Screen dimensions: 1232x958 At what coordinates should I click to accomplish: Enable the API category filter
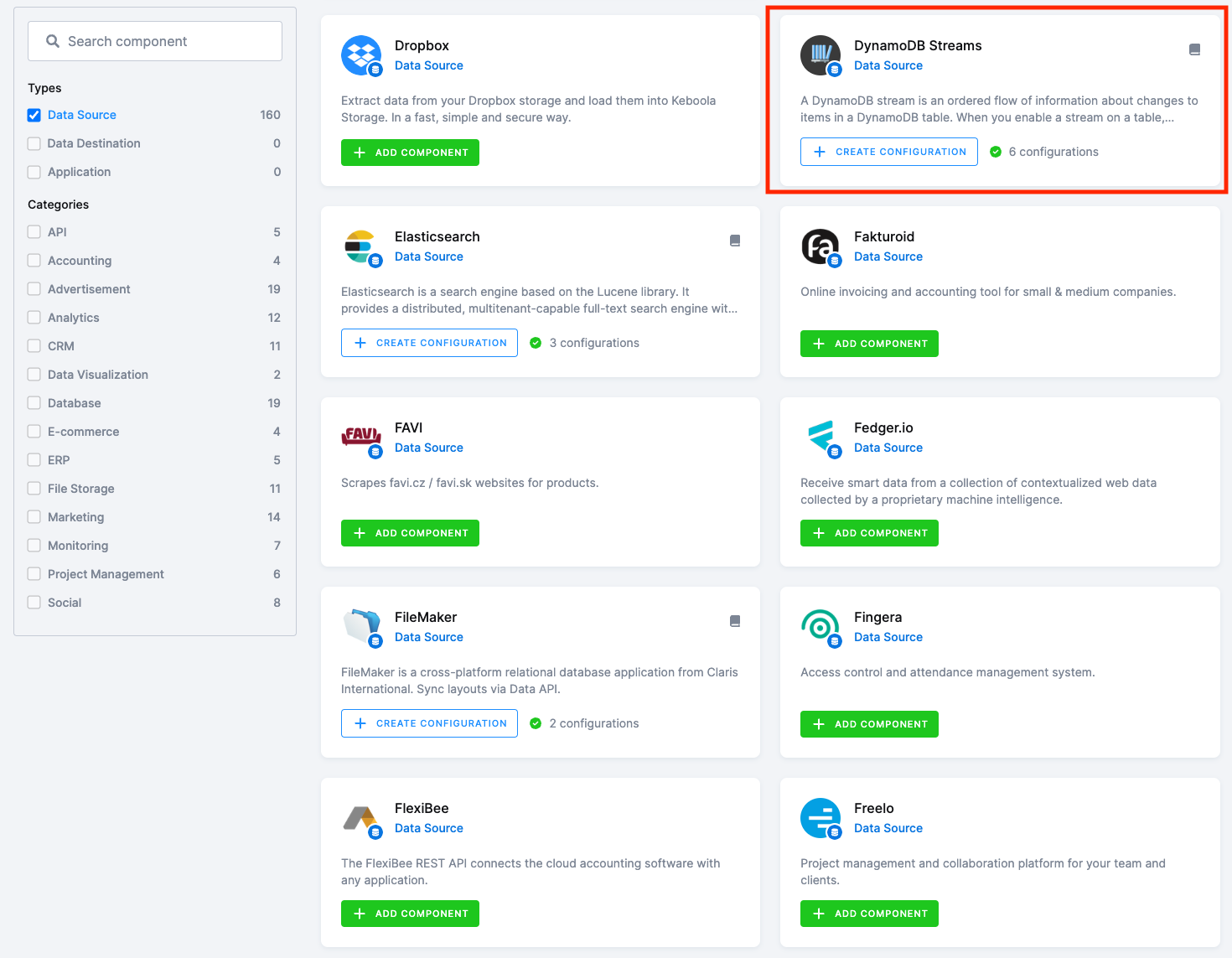coord(34,232)
